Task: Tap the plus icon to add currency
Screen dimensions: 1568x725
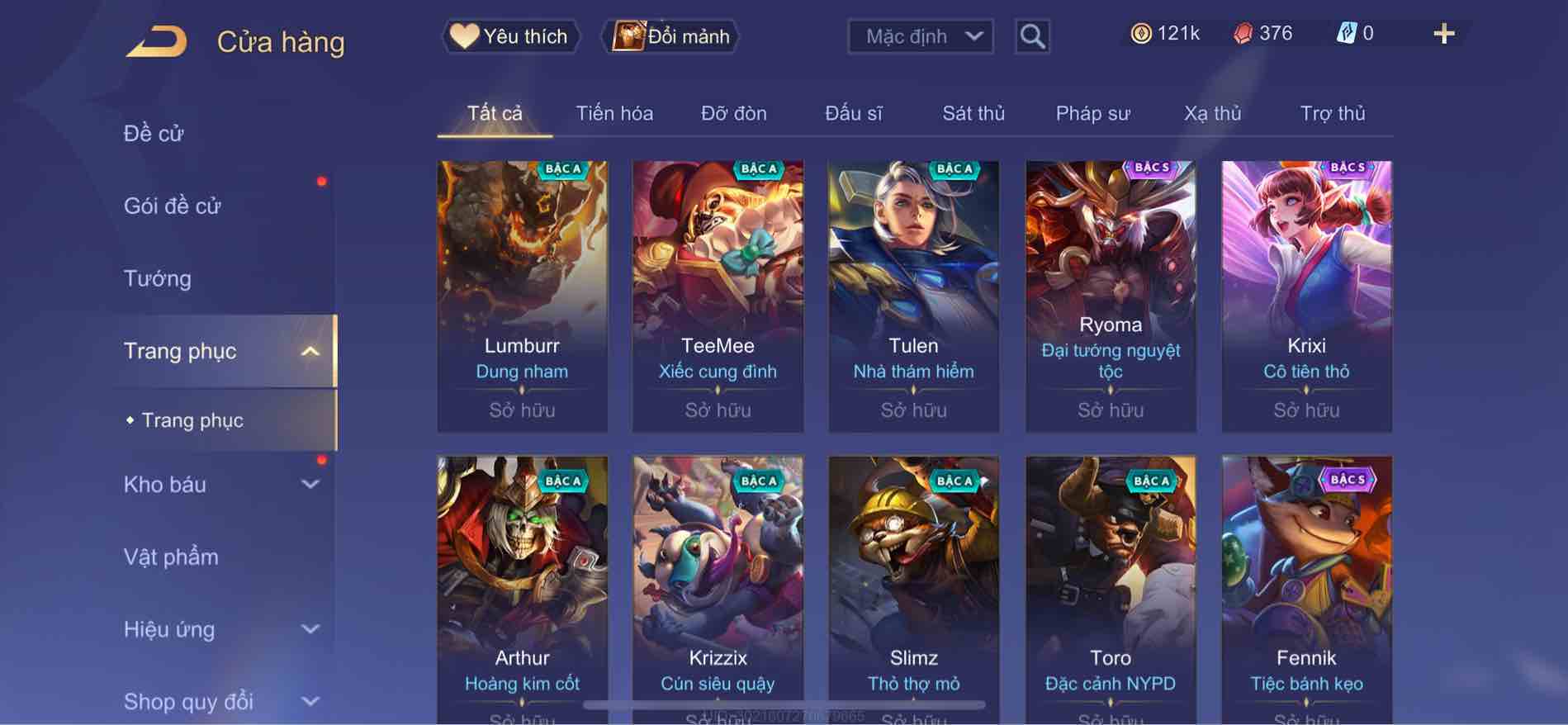Action: coord(1443,34)
